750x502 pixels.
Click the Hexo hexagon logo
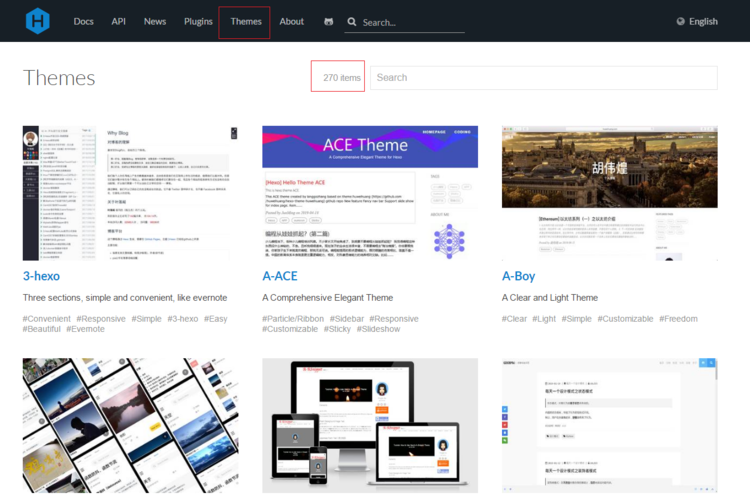pyautogui.click(x=37, y=21)
